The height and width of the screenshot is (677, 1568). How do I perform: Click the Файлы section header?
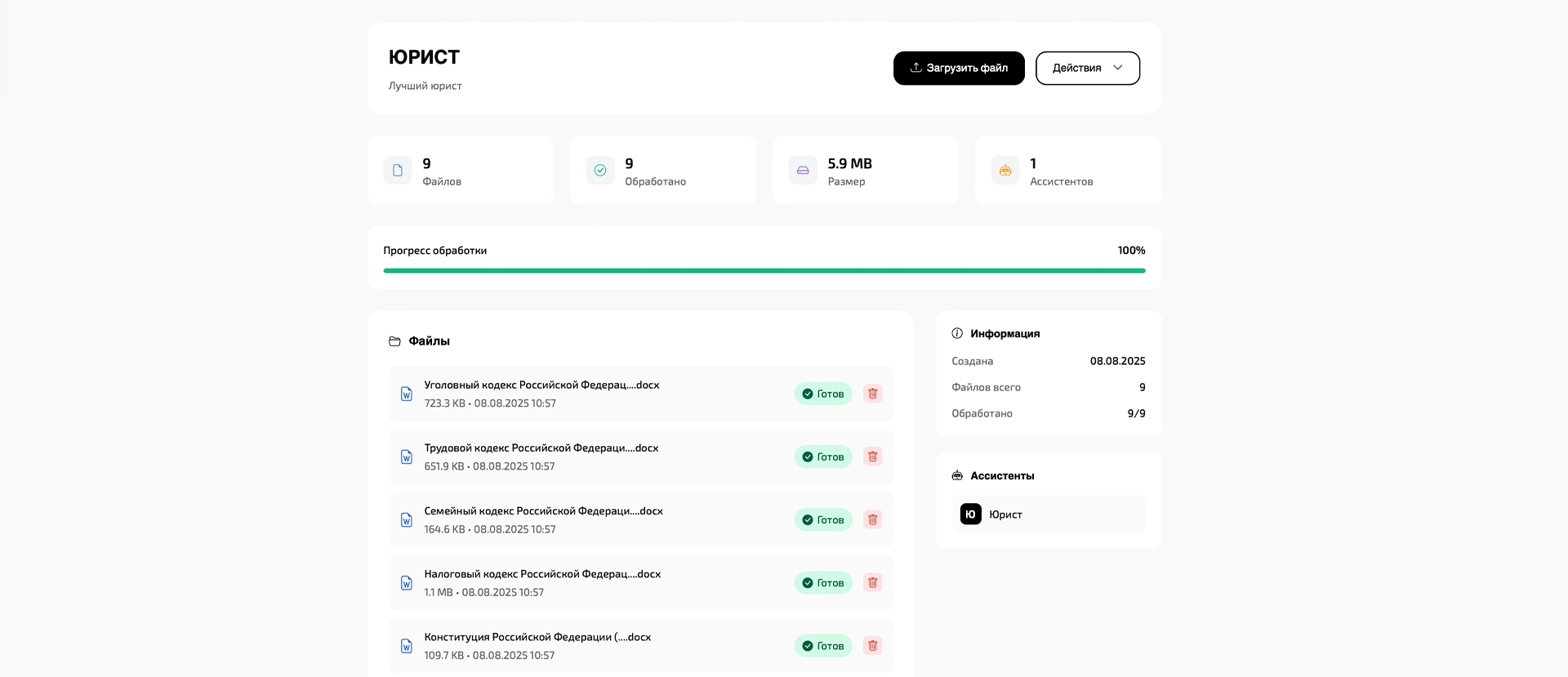pos(429,341)
